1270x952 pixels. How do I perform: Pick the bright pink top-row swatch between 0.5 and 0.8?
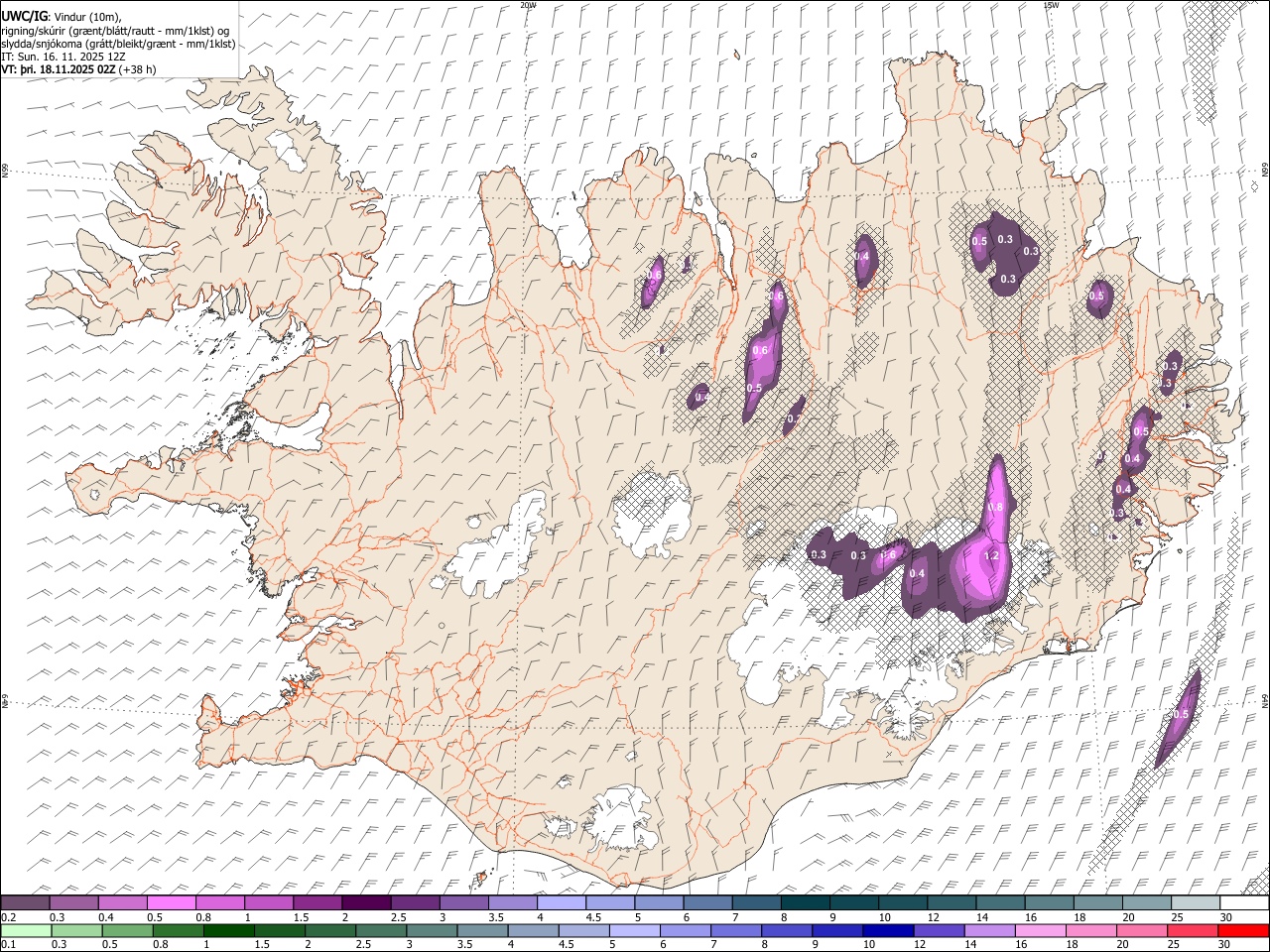(x=172, y=903)
